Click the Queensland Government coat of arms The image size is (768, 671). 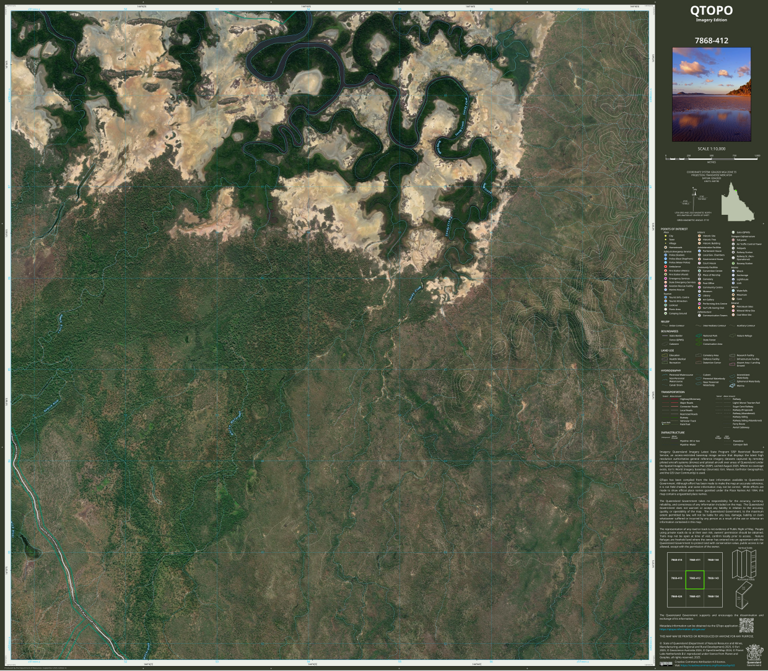(754, 655)
